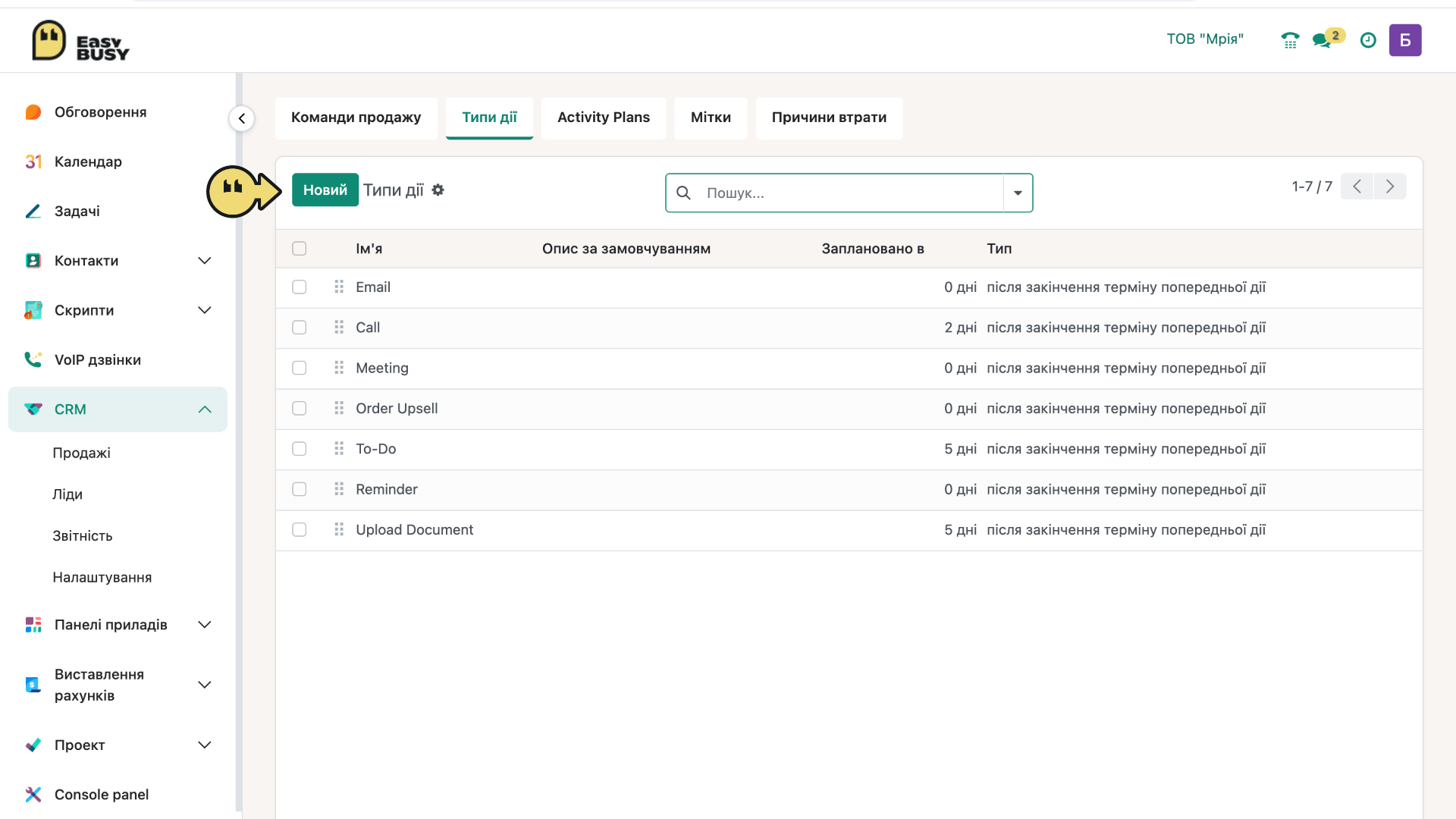The height and width of the screenshot is (819, 1456).
Task: Open Причини втрати tab
Action: [829, 118]
